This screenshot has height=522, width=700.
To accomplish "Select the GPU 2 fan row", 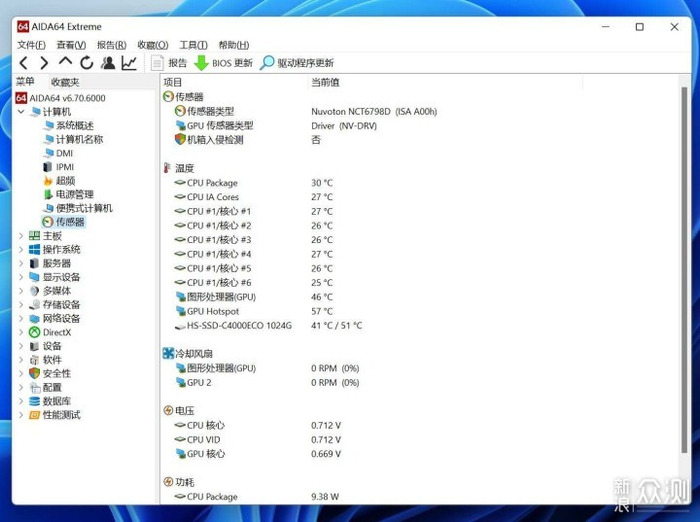I will tap(267, 383).
